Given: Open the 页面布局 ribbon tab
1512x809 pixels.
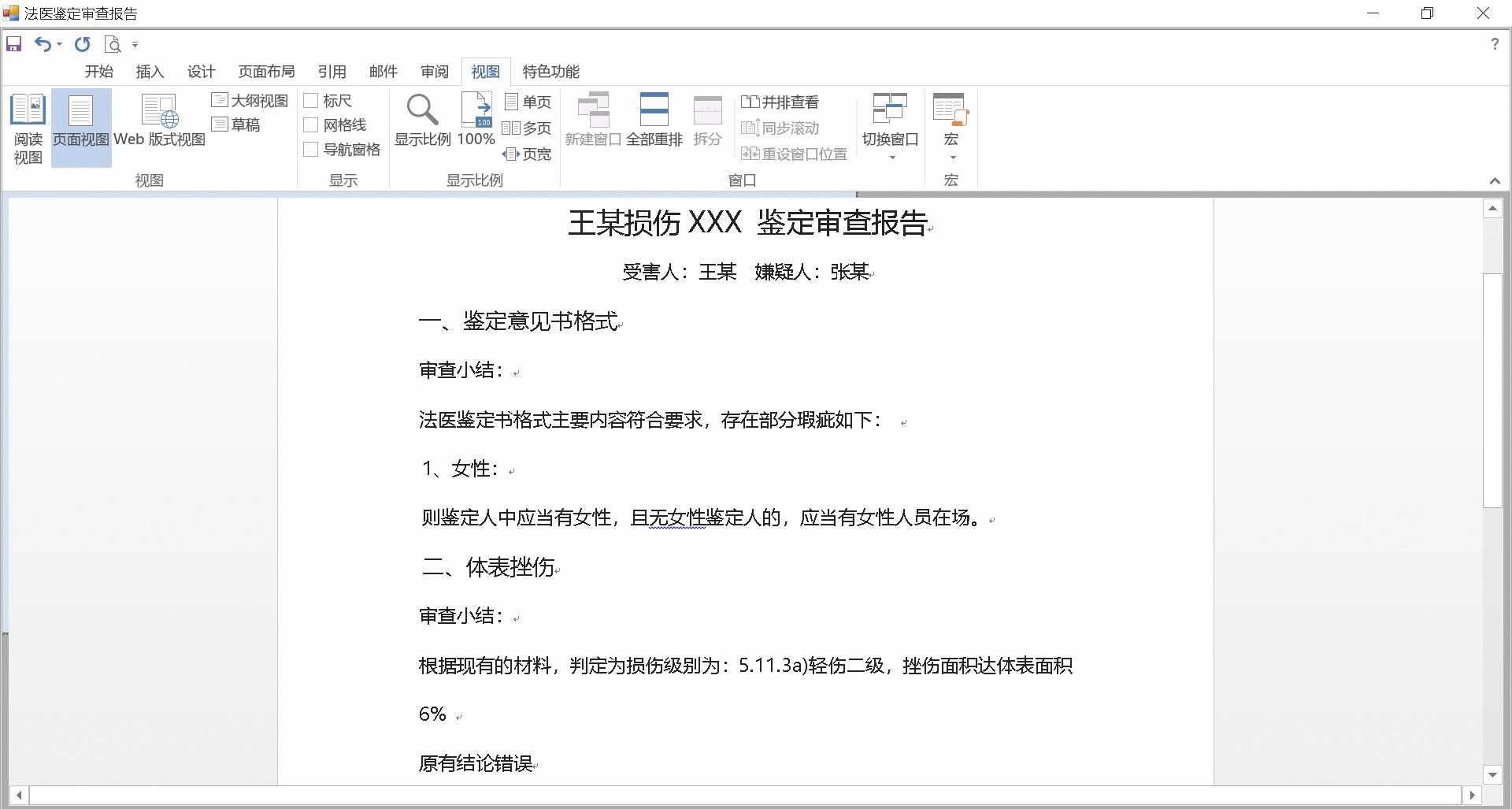Looking at the screenshot, I should click(x=266, y=72).
